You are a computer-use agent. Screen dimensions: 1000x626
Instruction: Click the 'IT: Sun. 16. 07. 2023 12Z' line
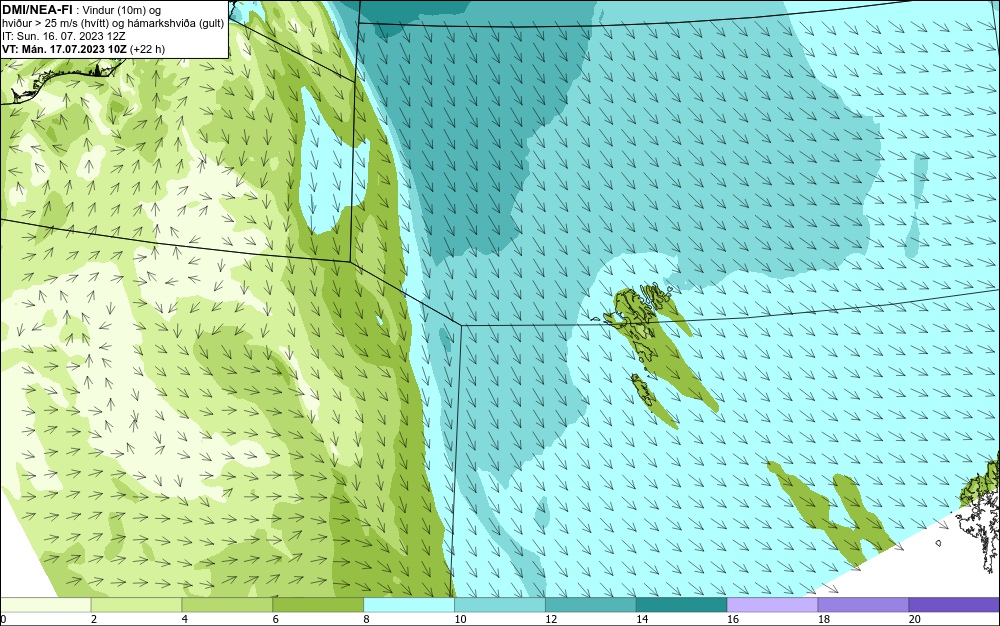pyautogui.click(x=64, y=36)
